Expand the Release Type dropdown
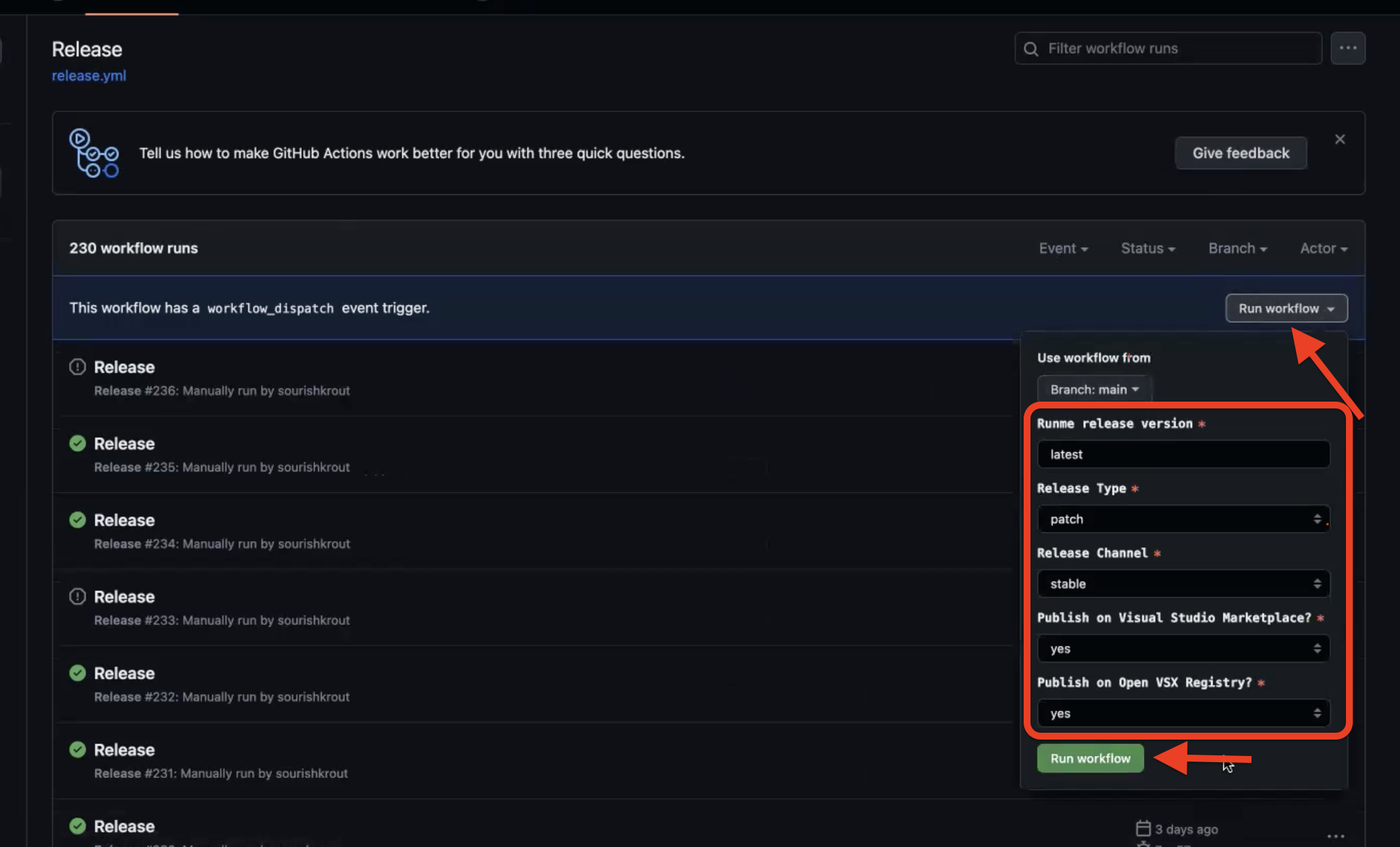The image size is (1400, 847). [1183, 518]
